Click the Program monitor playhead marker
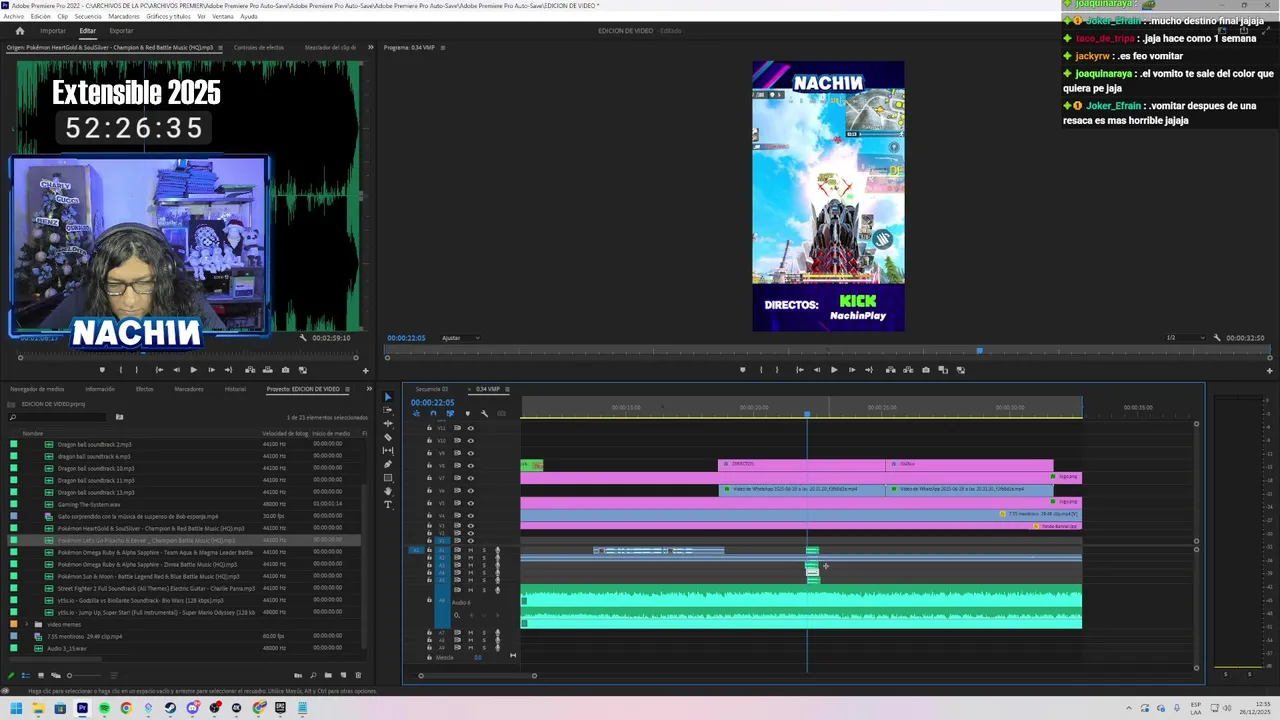The image size is (1280, 720). [x=979, y=350]
